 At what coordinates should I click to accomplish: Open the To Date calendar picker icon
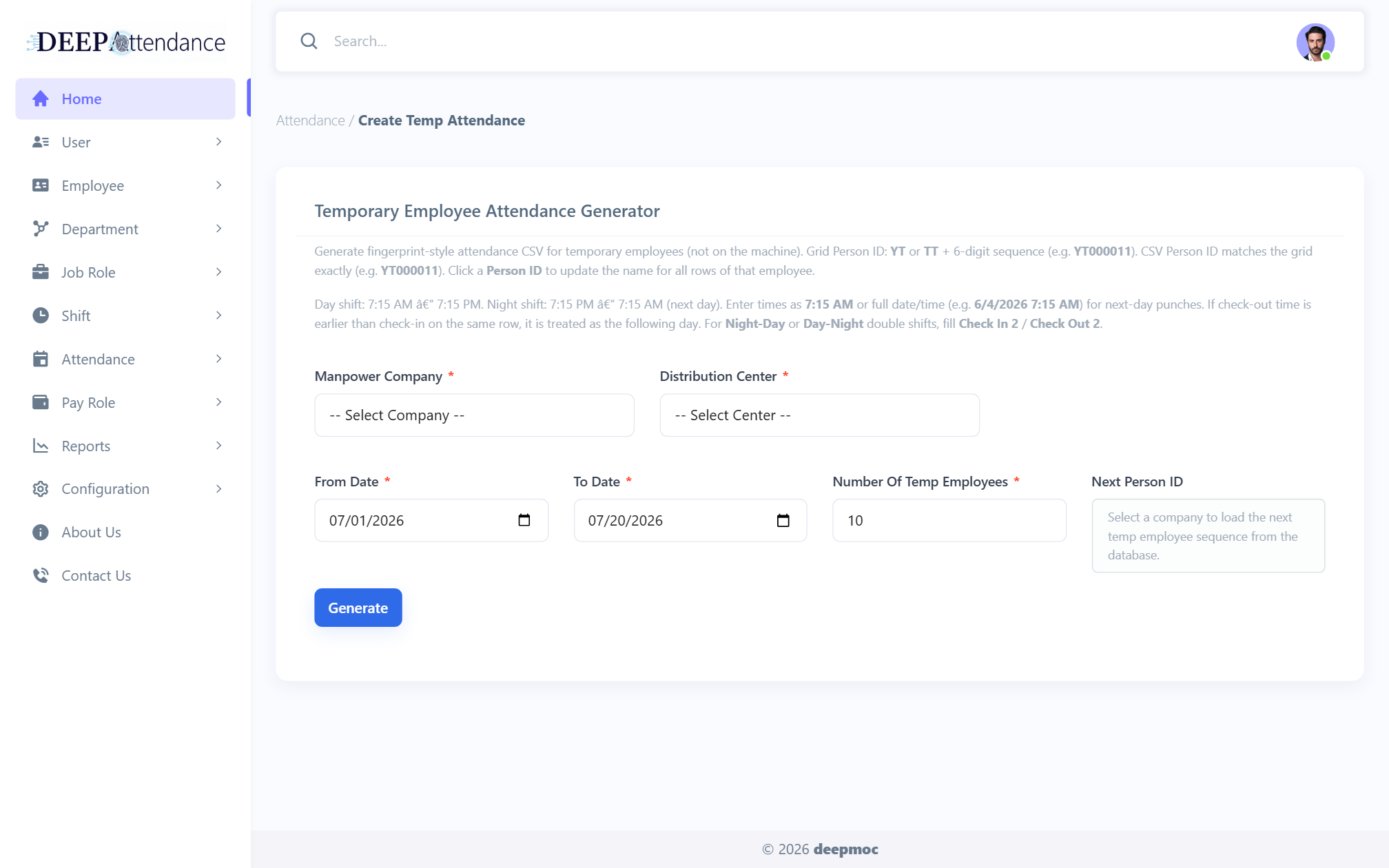click(783, 520)
